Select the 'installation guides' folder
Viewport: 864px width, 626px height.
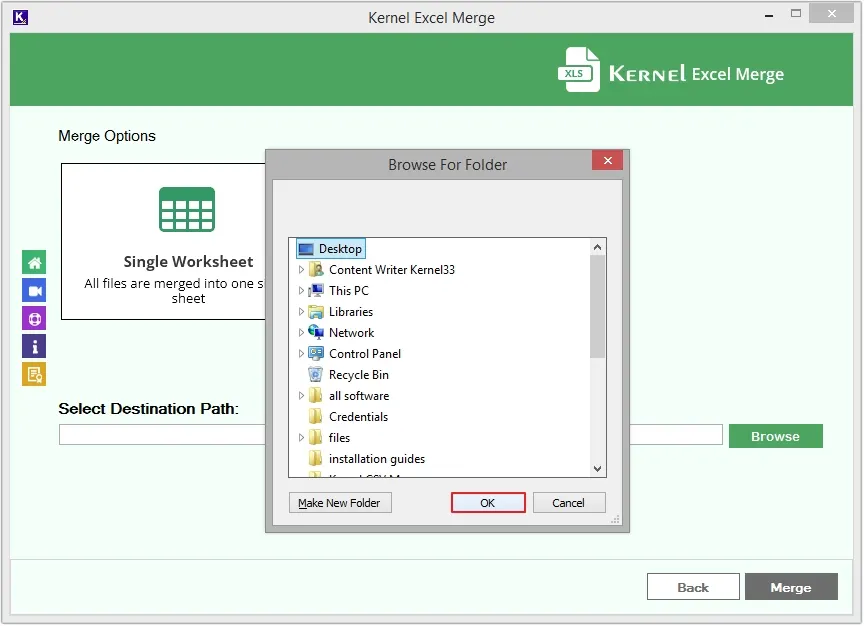[x=376, y=459]
